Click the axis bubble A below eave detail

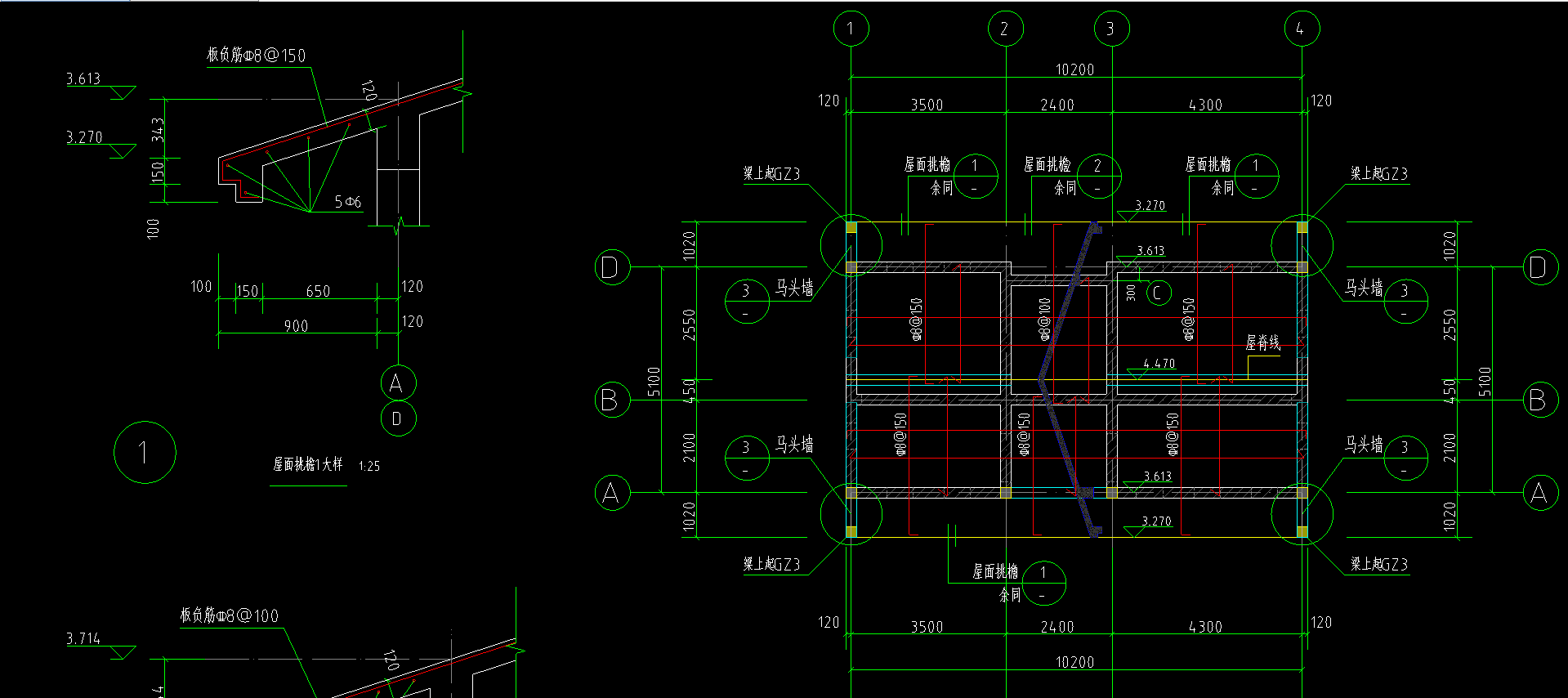click(x=398, y=383)
